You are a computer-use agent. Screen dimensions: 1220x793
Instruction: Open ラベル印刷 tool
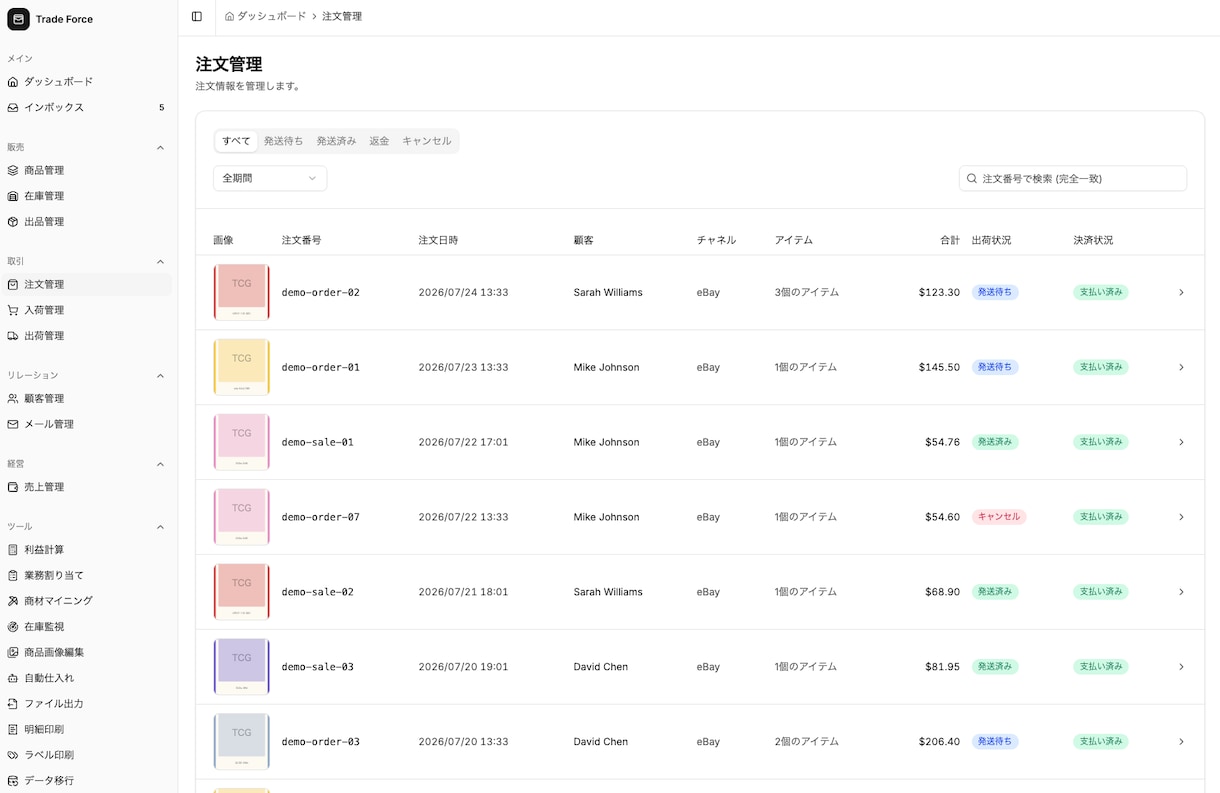point(88,755)
